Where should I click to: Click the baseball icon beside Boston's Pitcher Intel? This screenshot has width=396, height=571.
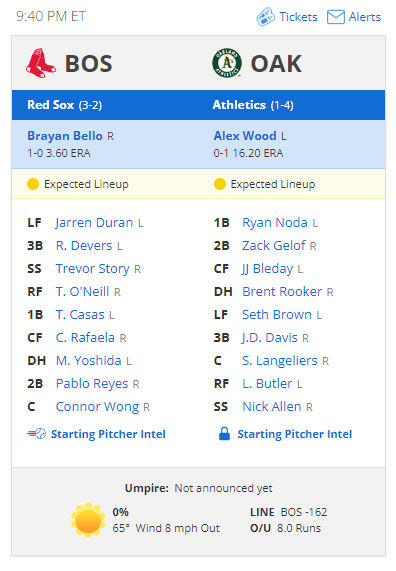[36, 434]
